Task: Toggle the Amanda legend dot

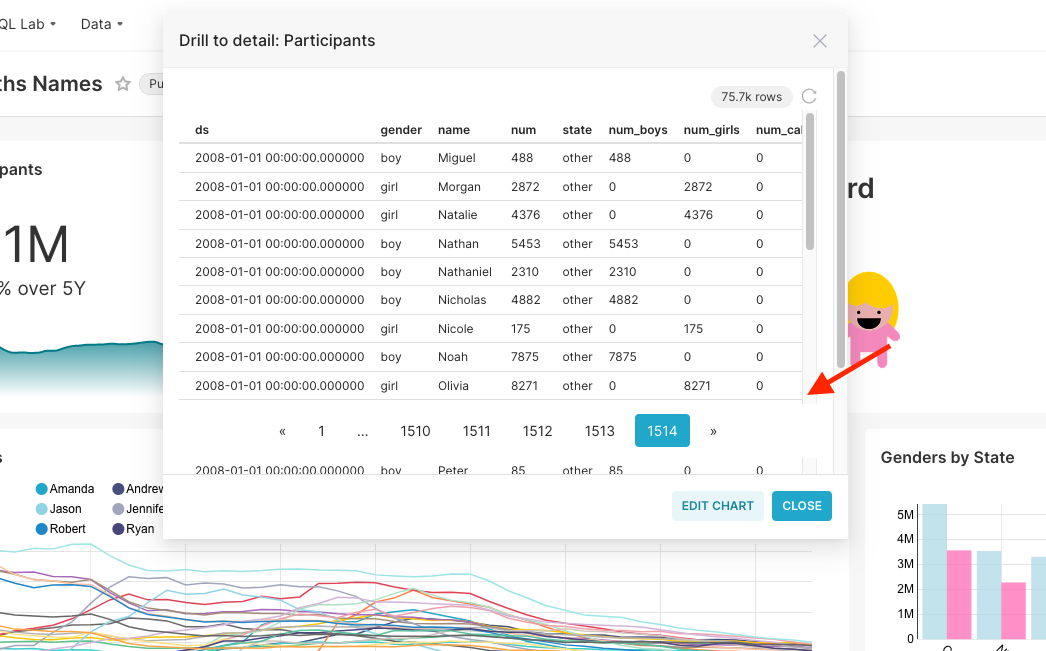Action: click(41, 489)
